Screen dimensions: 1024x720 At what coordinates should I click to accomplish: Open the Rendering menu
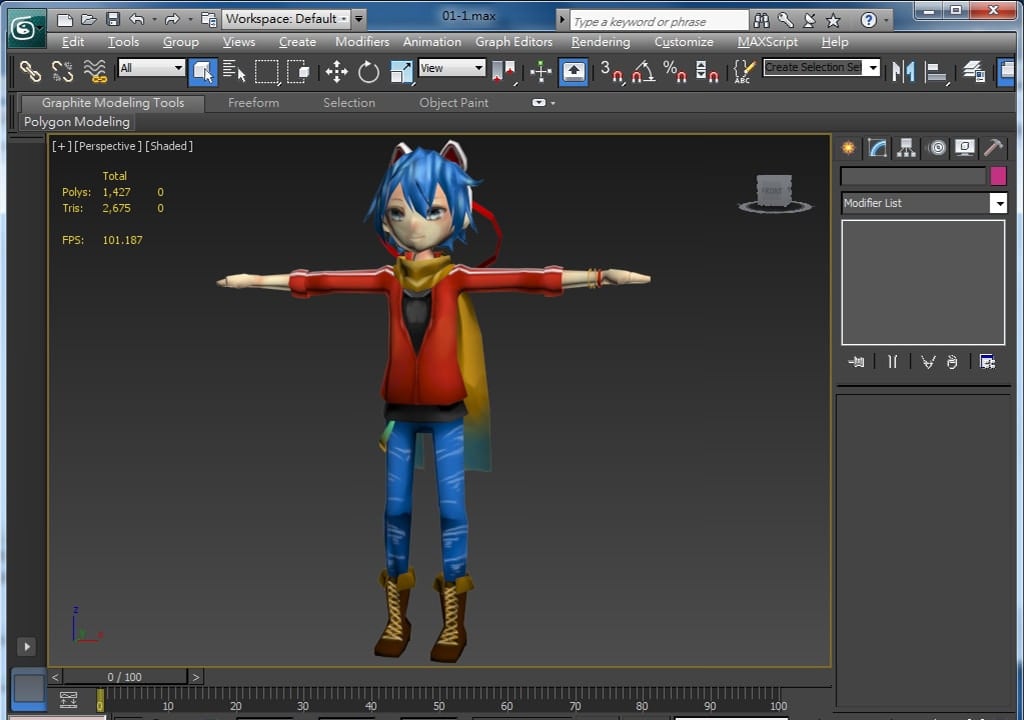[600, 42]
